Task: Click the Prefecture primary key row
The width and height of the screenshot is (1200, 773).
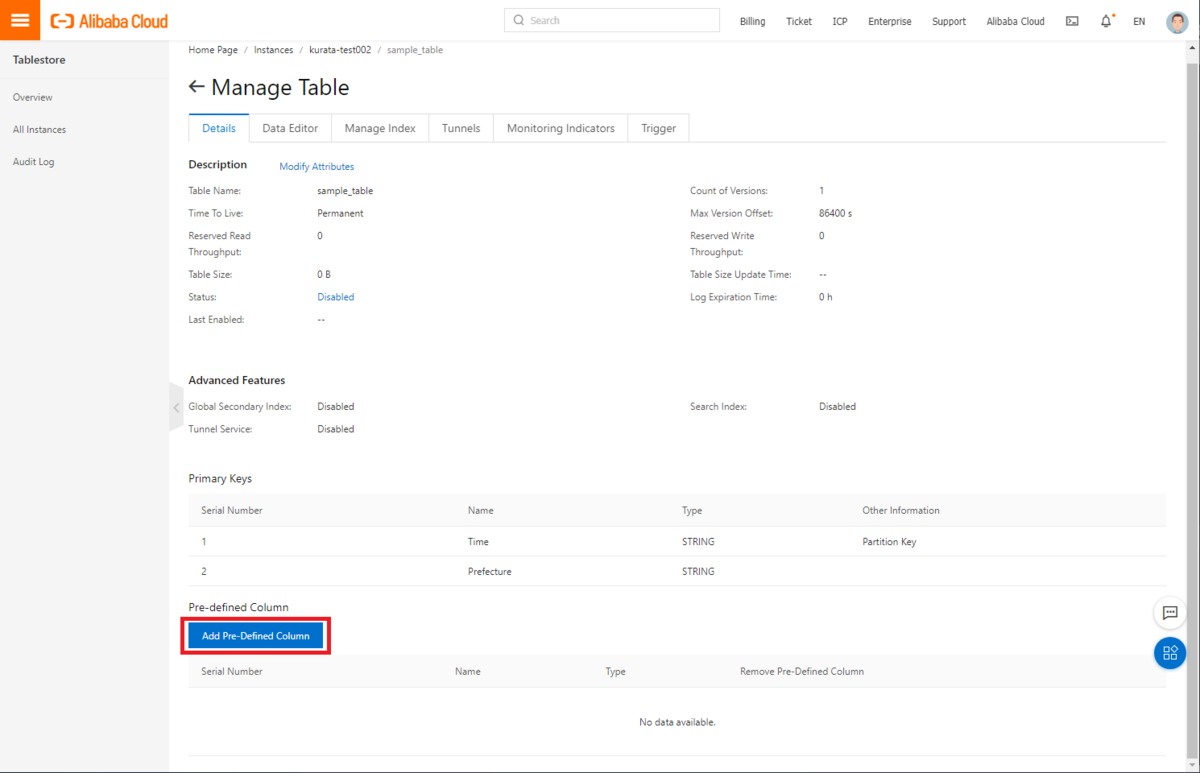Action: pyautogui.click(x=677, y=572)
